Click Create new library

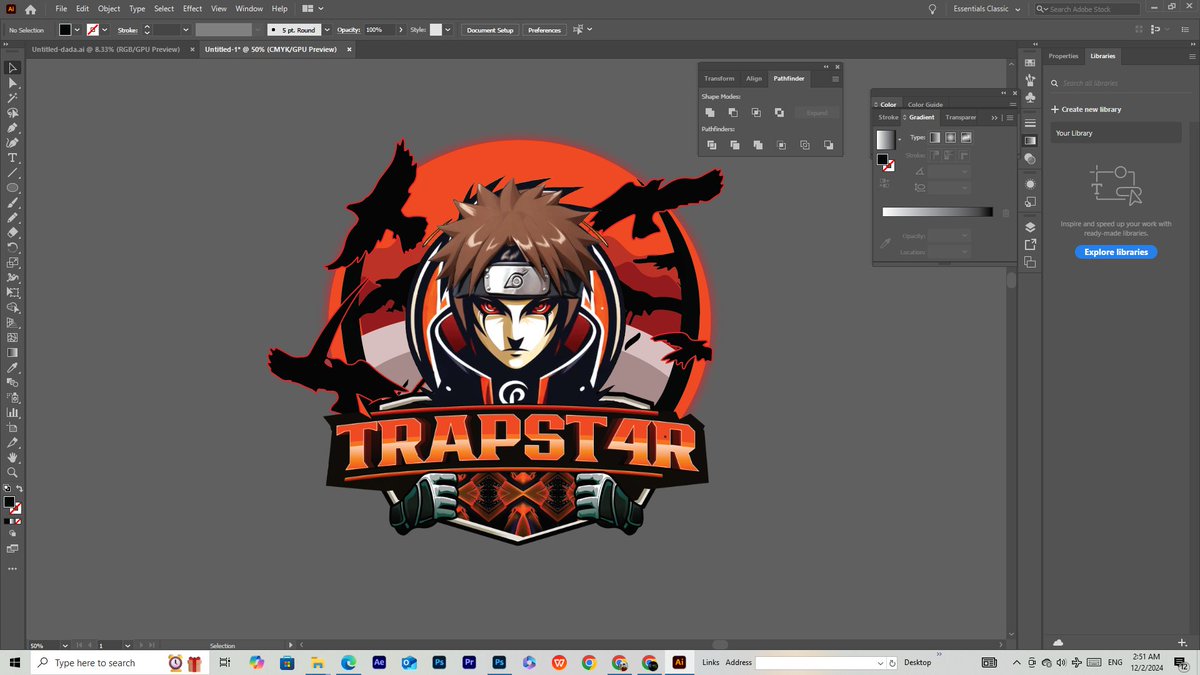1086,109
